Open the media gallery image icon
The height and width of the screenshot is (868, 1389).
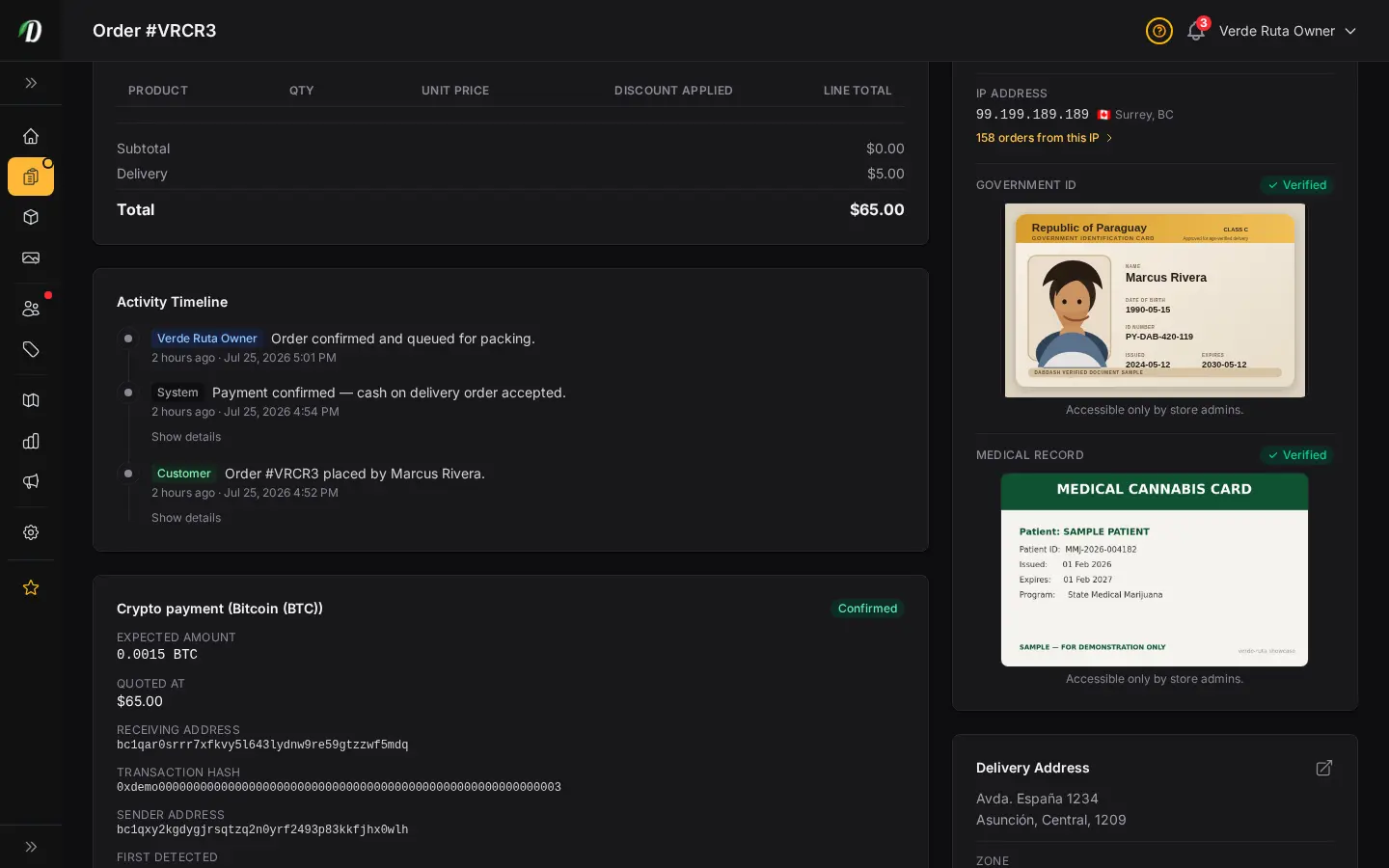(31, 258)
